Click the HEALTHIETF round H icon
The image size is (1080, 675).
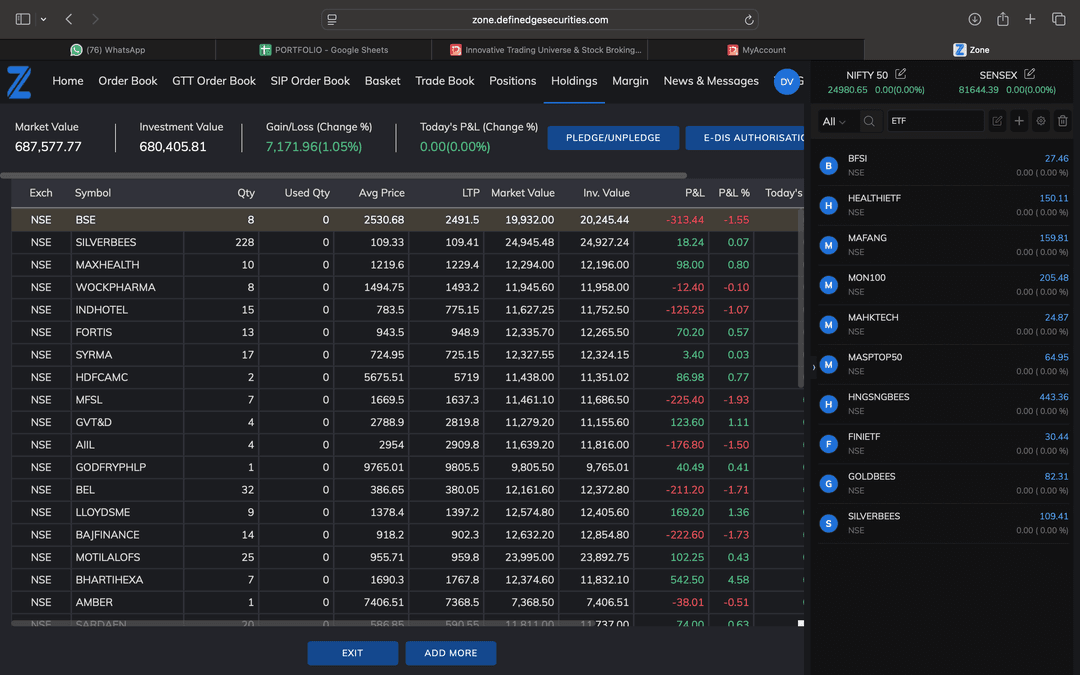point(829,205)
